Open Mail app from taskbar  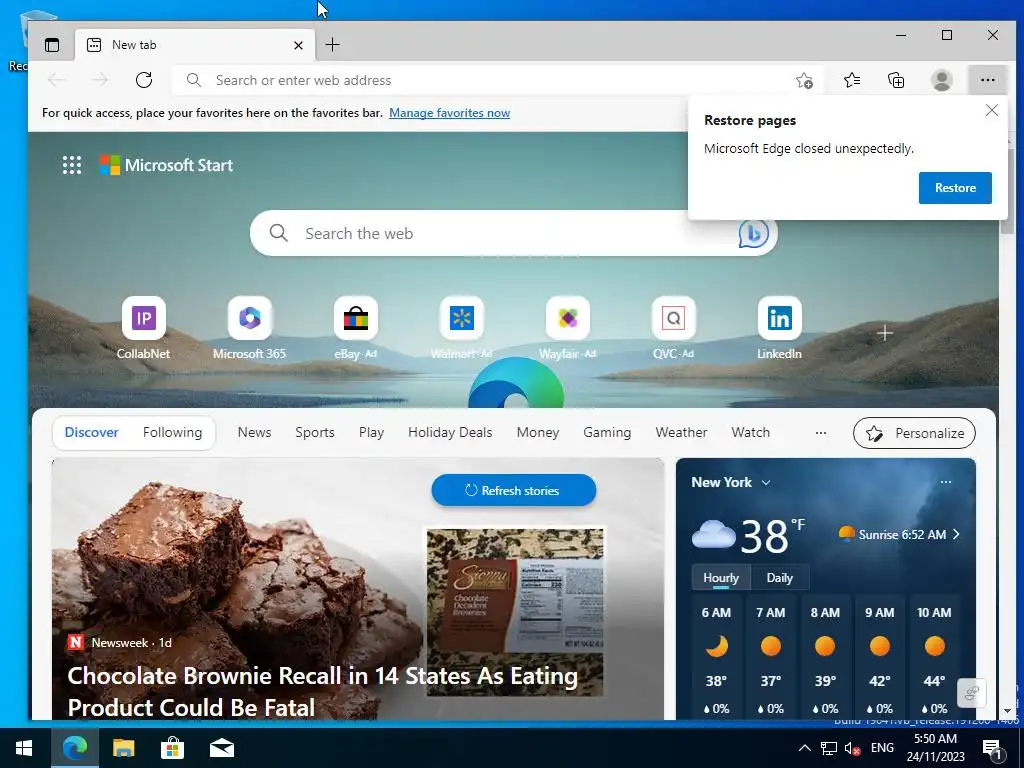[x=221, y=748]
